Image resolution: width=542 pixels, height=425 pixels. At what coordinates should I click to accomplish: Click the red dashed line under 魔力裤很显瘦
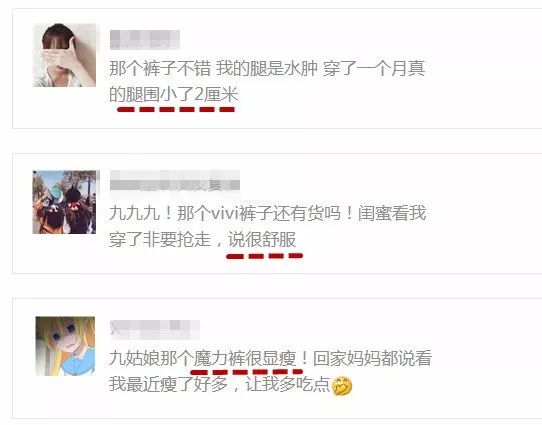(246, 372)
